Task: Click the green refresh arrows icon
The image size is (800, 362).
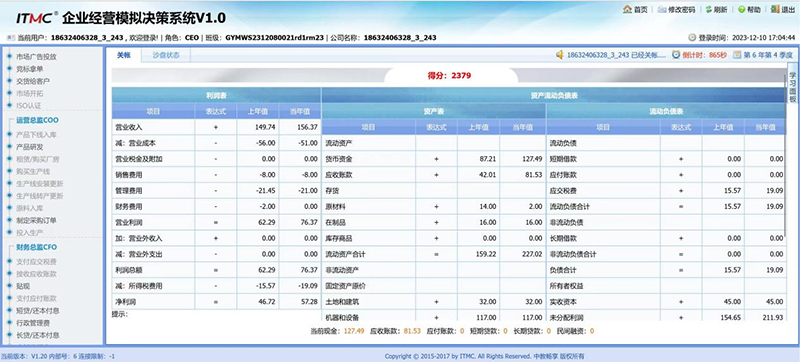Action: pos(708,9)
